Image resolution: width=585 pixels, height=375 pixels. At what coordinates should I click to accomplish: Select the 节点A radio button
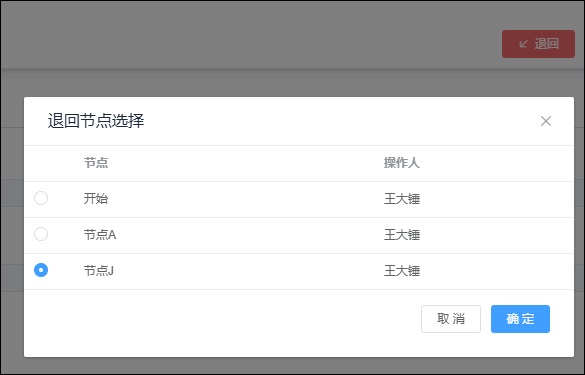pos(41,234)
